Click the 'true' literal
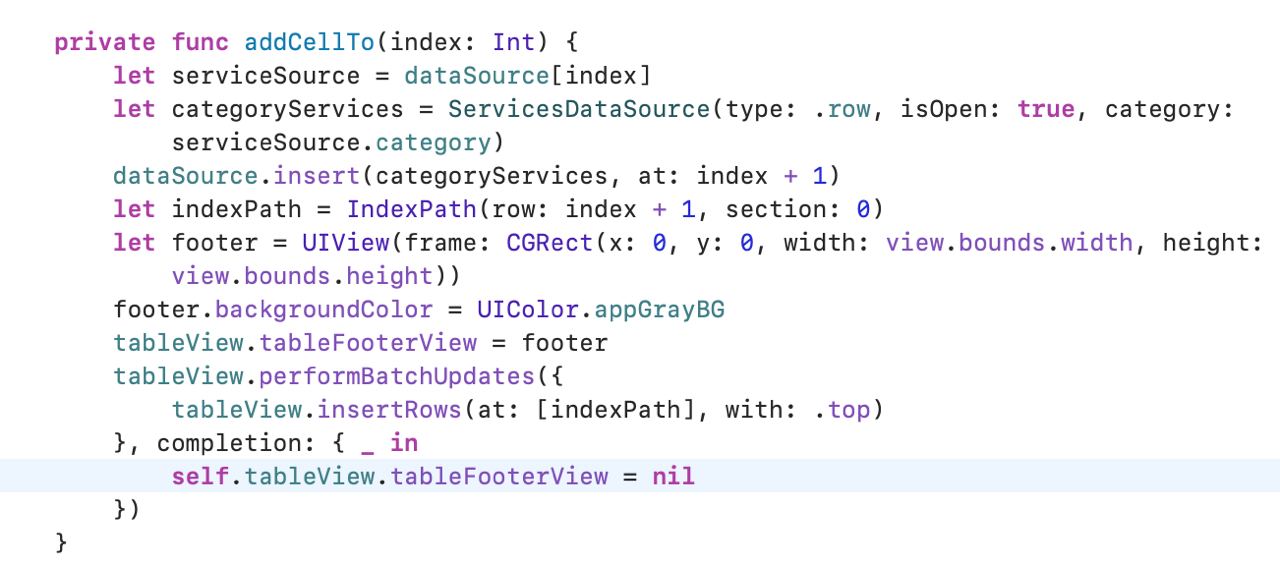The image size is (1280, 566). pyautogui.click(x=1046, y=109)
